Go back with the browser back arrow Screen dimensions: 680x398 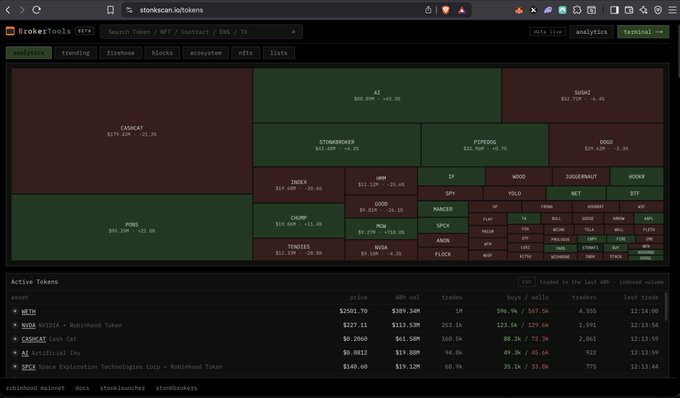[x=8, y=10]
